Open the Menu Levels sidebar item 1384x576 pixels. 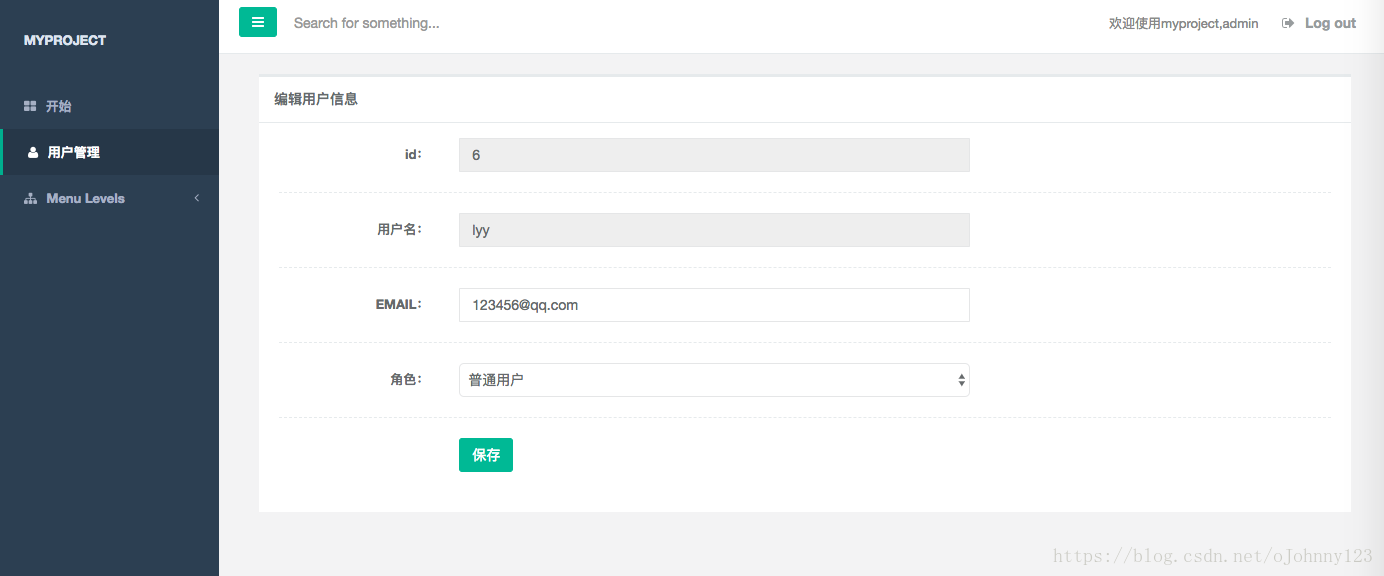coord(109,198)
